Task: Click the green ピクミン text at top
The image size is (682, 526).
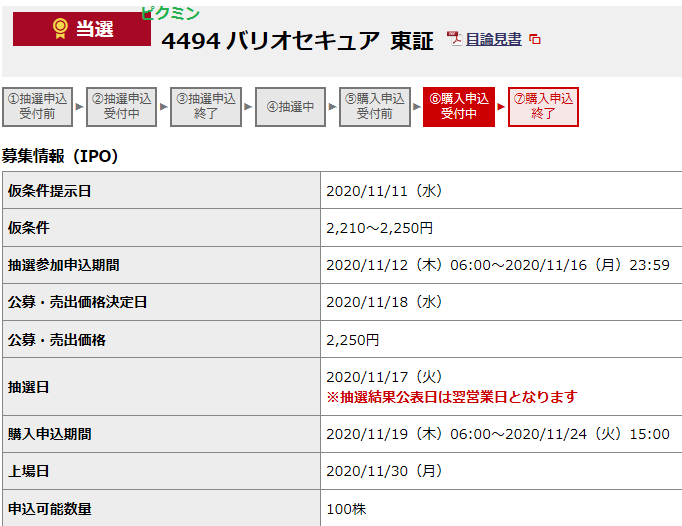Action: point(170,13)
